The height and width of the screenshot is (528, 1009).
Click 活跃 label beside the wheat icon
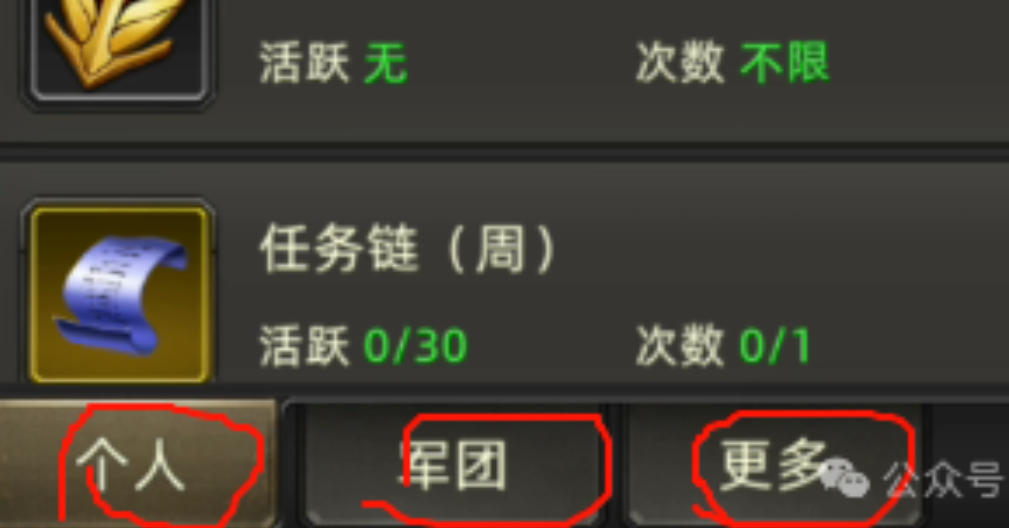[305, 63]
